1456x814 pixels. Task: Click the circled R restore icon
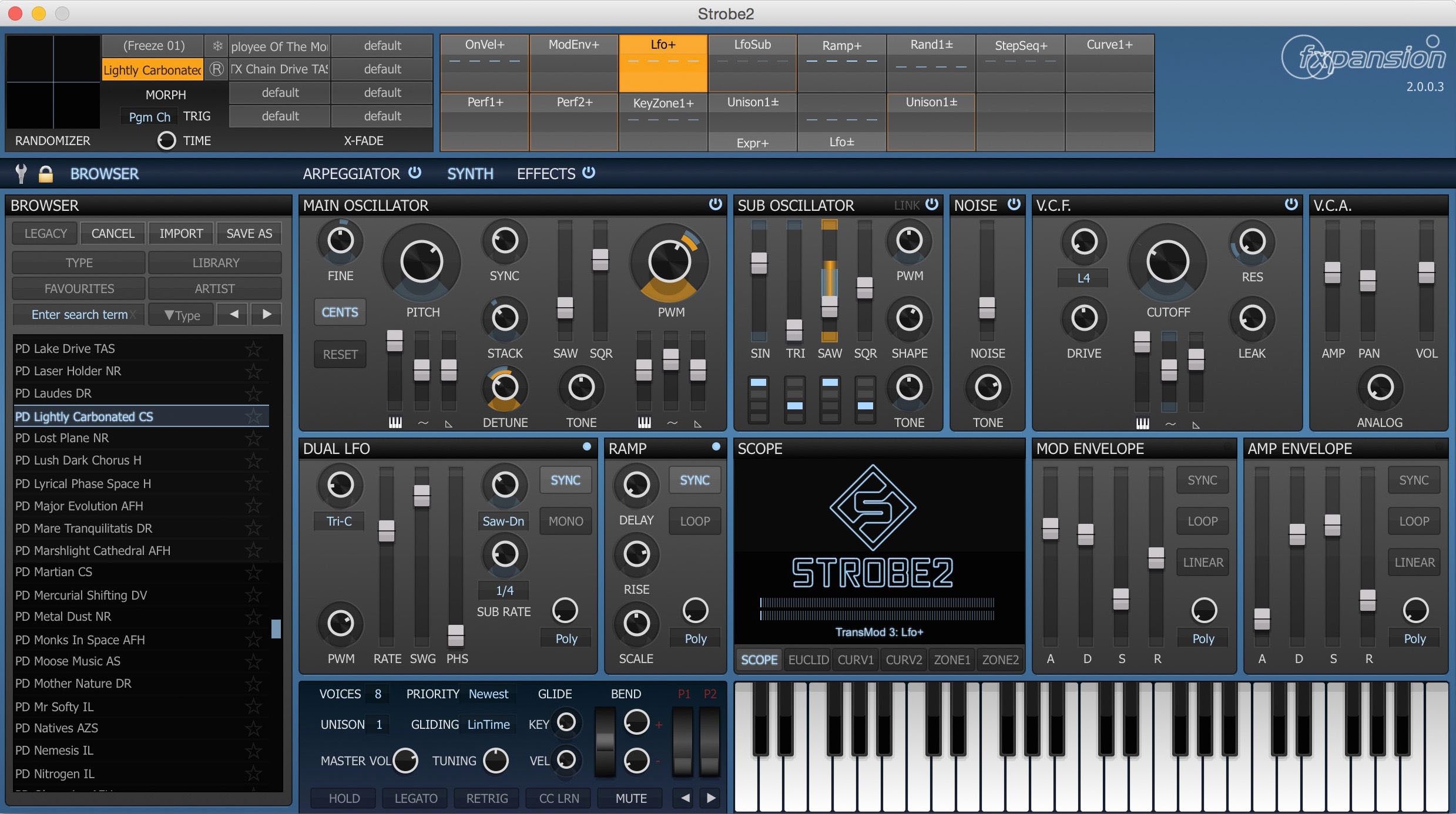tap(217, 69)
